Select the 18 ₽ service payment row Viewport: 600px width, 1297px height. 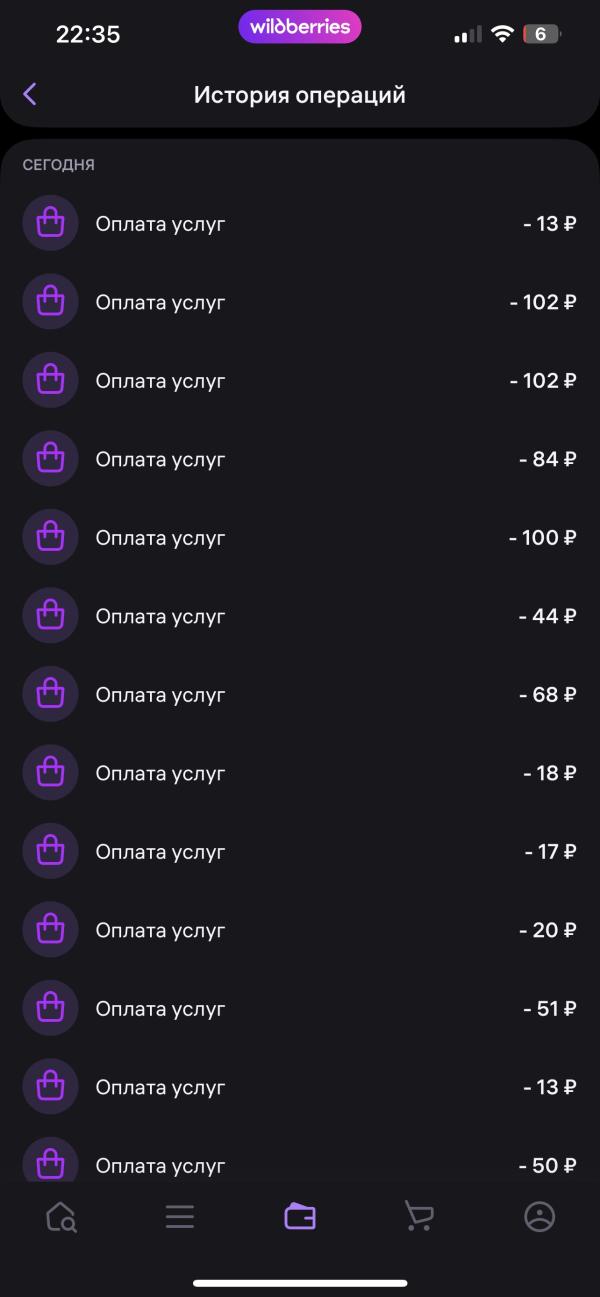[300, 773]
